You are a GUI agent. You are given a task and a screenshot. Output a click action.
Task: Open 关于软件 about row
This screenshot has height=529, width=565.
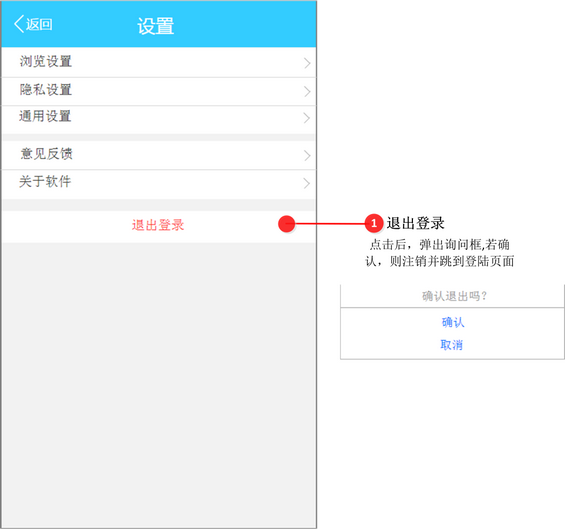click(x=159, y=184)
